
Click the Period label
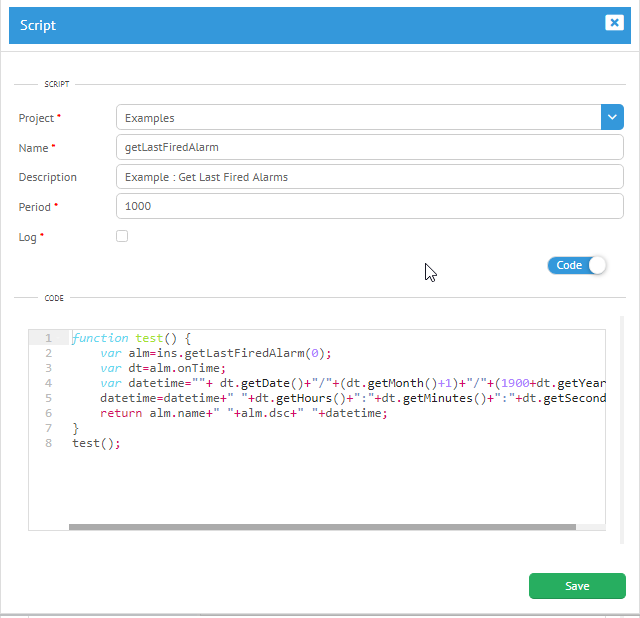(x=35, y=207)
